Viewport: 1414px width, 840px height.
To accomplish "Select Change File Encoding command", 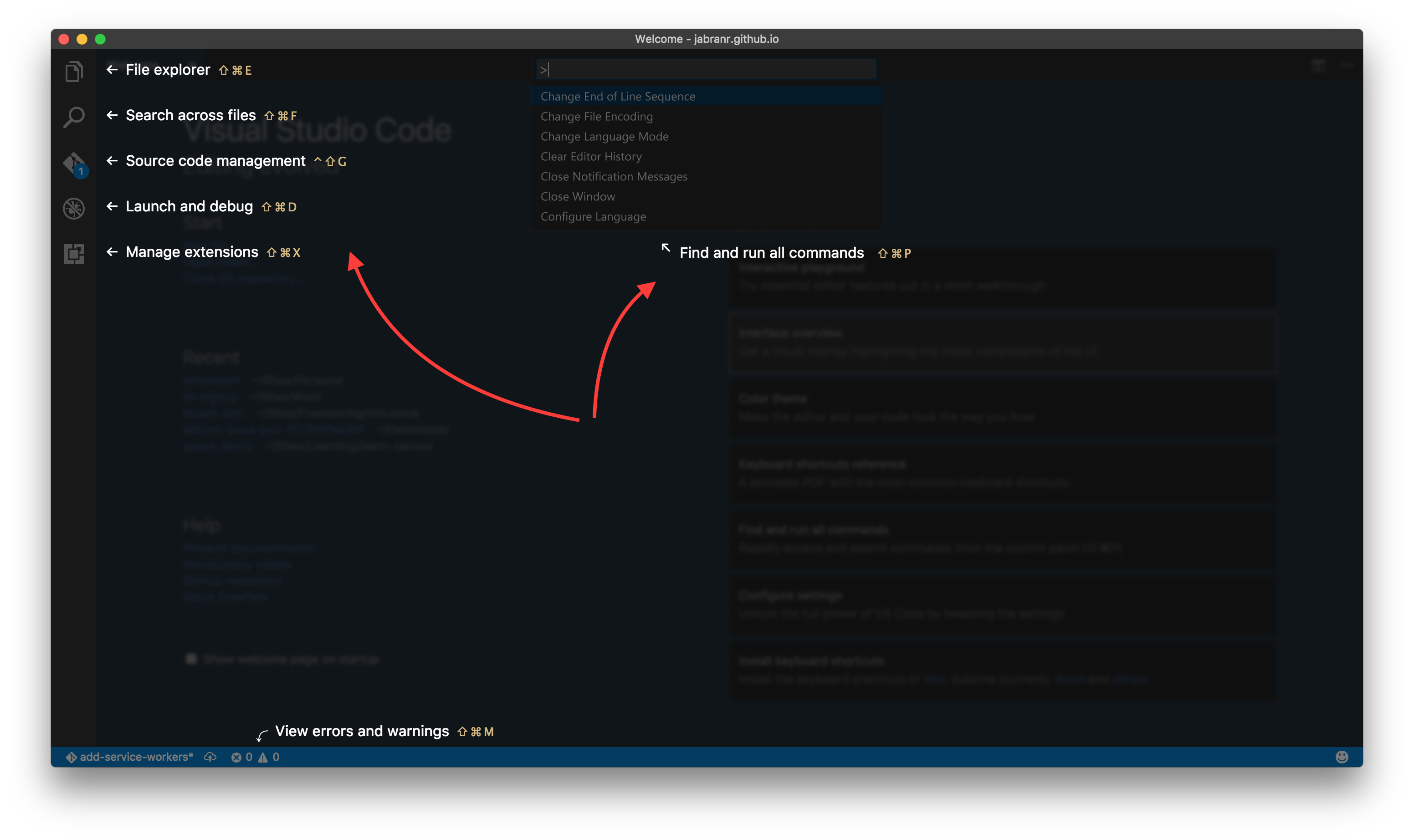I will pos(707,116).
